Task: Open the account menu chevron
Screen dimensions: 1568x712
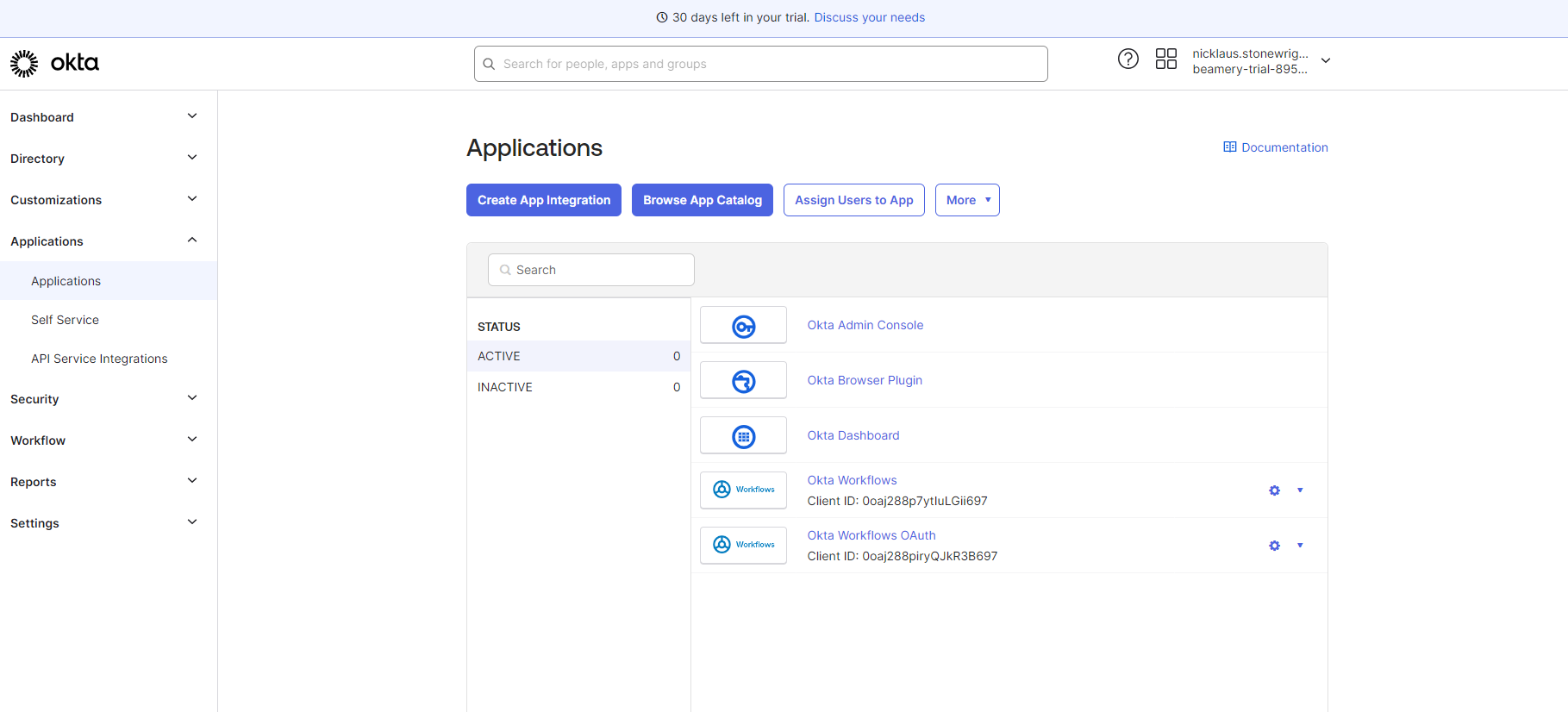Action: (1326, 60)
